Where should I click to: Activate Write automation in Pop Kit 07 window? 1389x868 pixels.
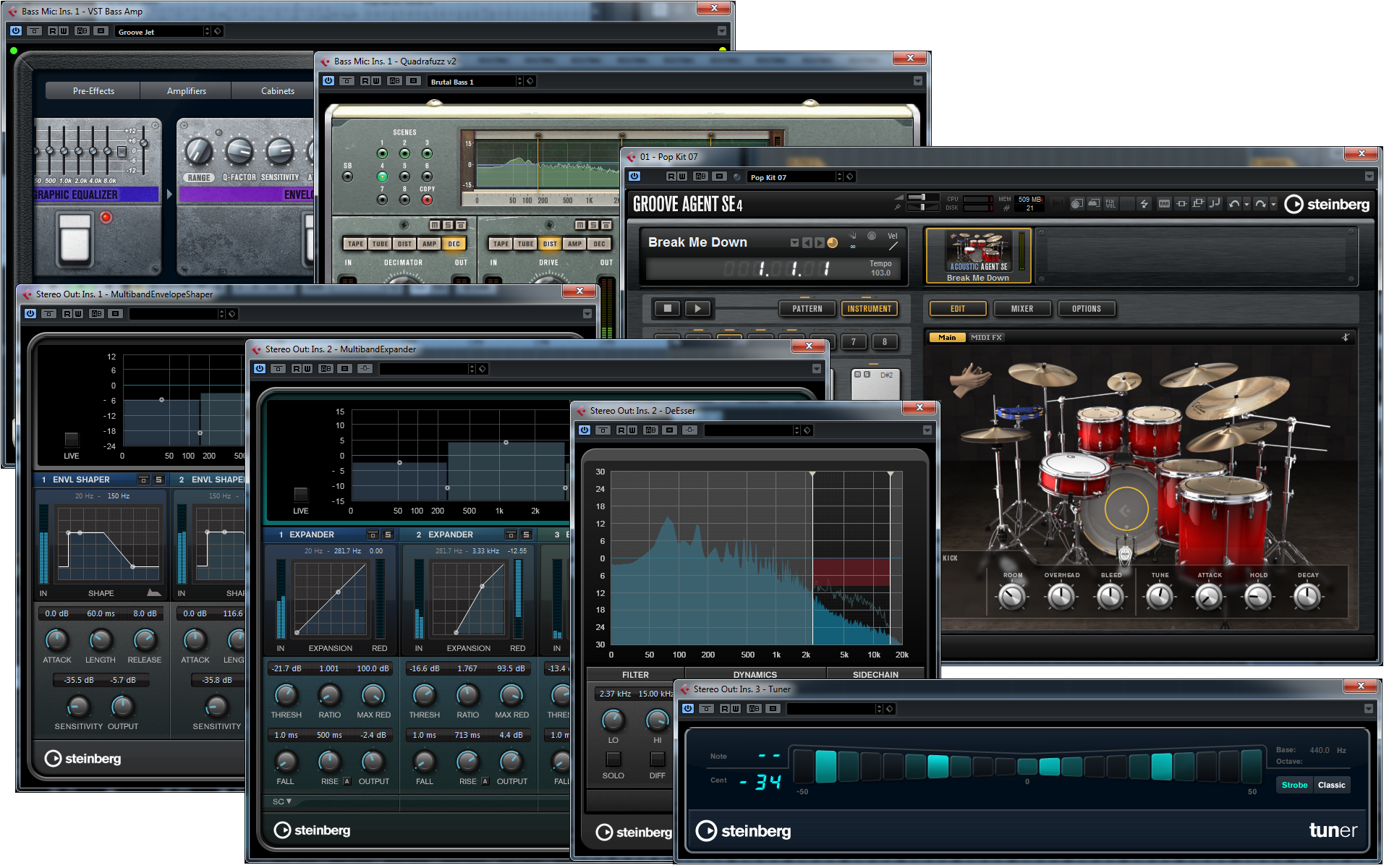(682, 176)
